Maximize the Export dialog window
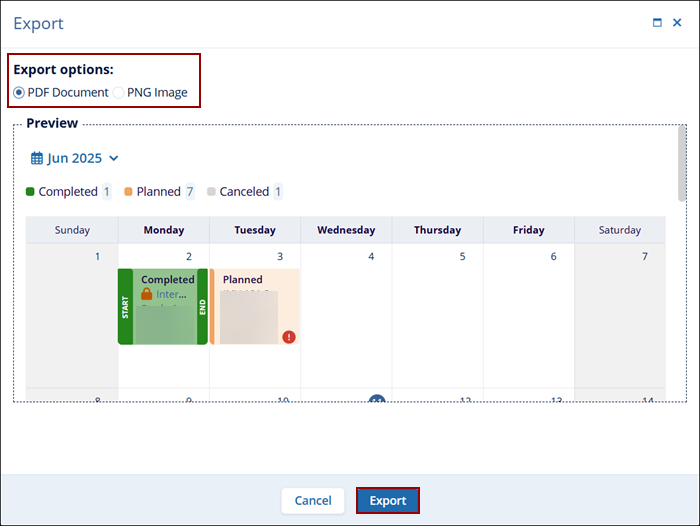 pos(657,22)
